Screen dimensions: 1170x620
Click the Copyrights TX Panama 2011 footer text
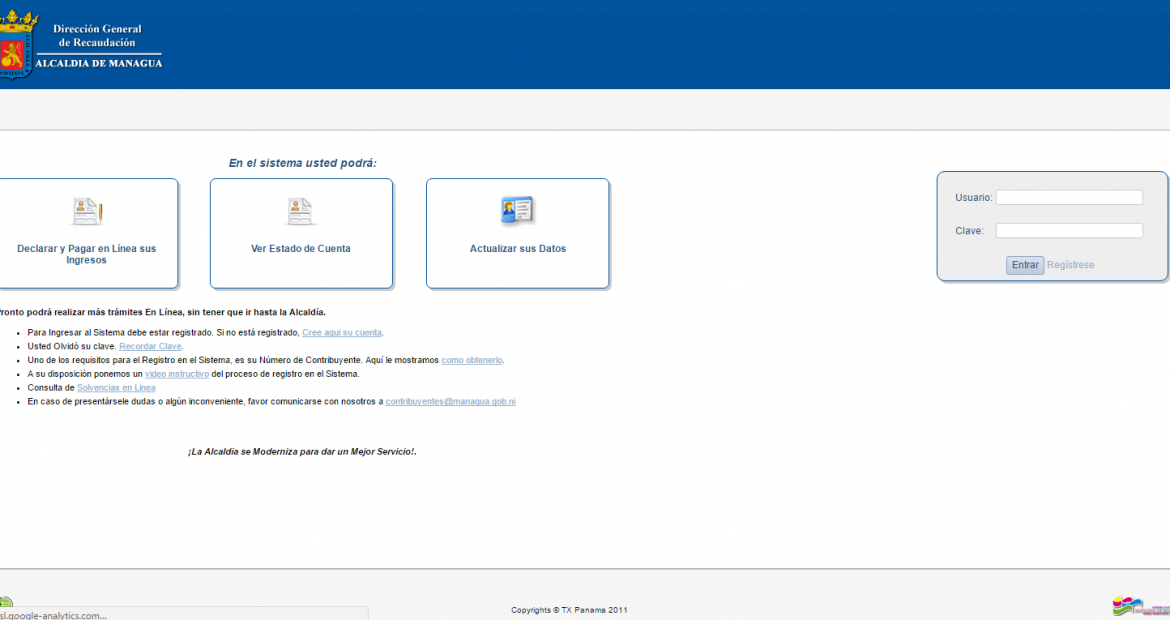[x=569, y=610]
